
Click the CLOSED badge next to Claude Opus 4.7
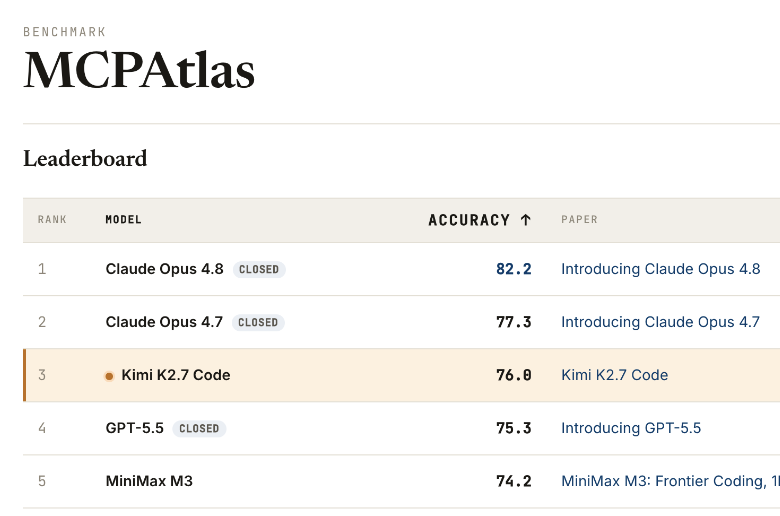(x=258, y=322)
